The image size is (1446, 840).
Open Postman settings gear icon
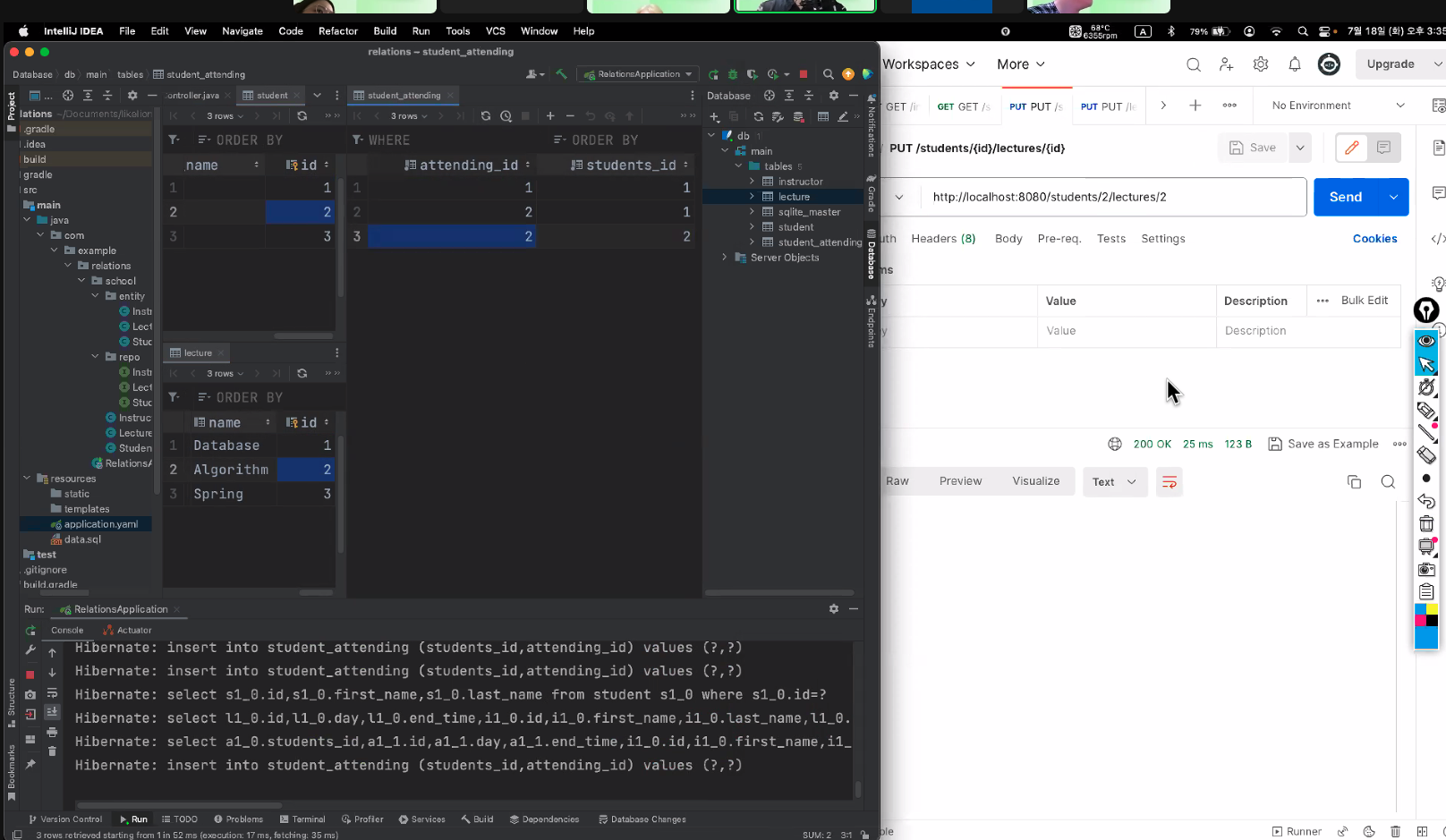click(1261, 64)
